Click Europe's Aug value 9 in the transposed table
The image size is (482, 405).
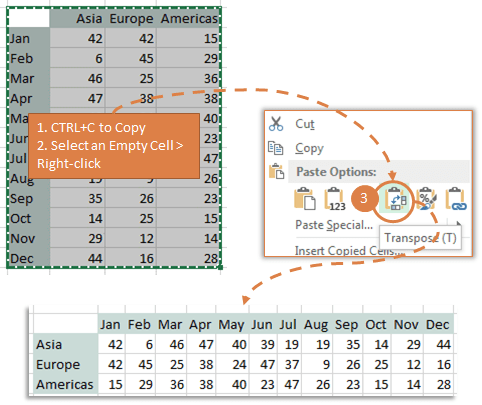[x=316, y=364]
